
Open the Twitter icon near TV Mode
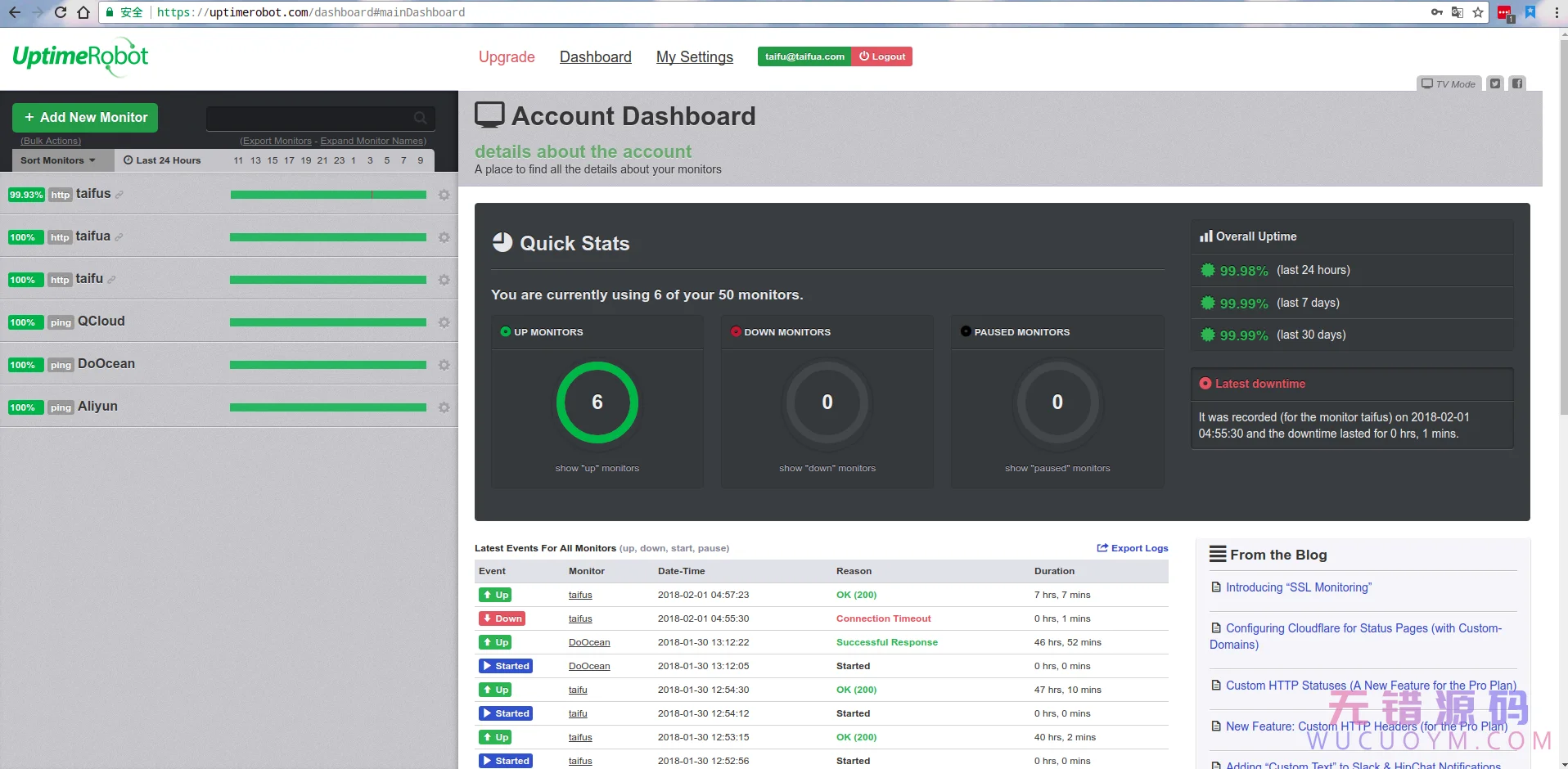click(x=1495, y=83)
